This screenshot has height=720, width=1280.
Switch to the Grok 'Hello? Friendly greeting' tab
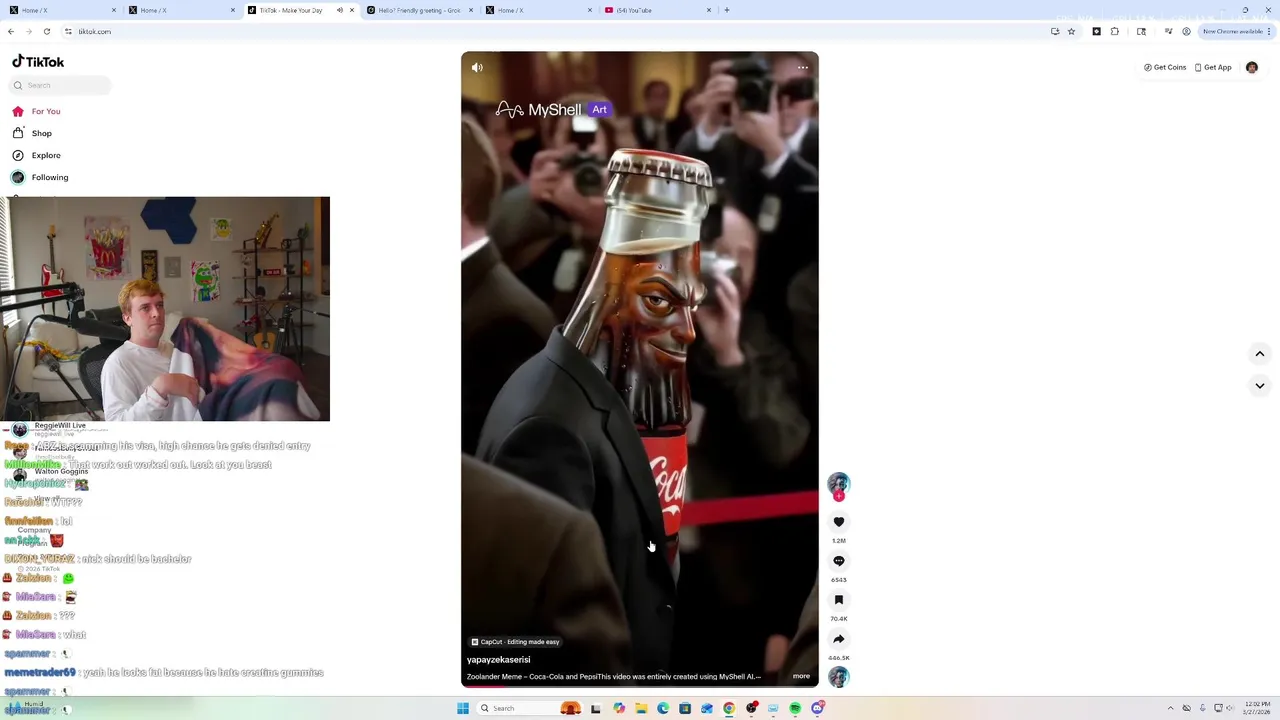[418, 10]
